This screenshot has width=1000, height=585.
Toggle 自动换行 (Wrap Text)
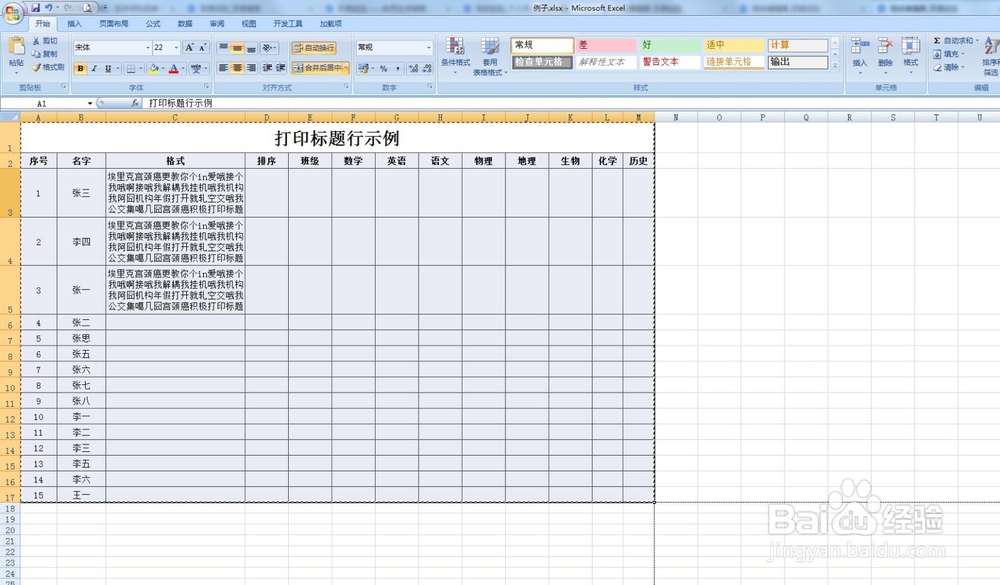click(x=314, y=48)
